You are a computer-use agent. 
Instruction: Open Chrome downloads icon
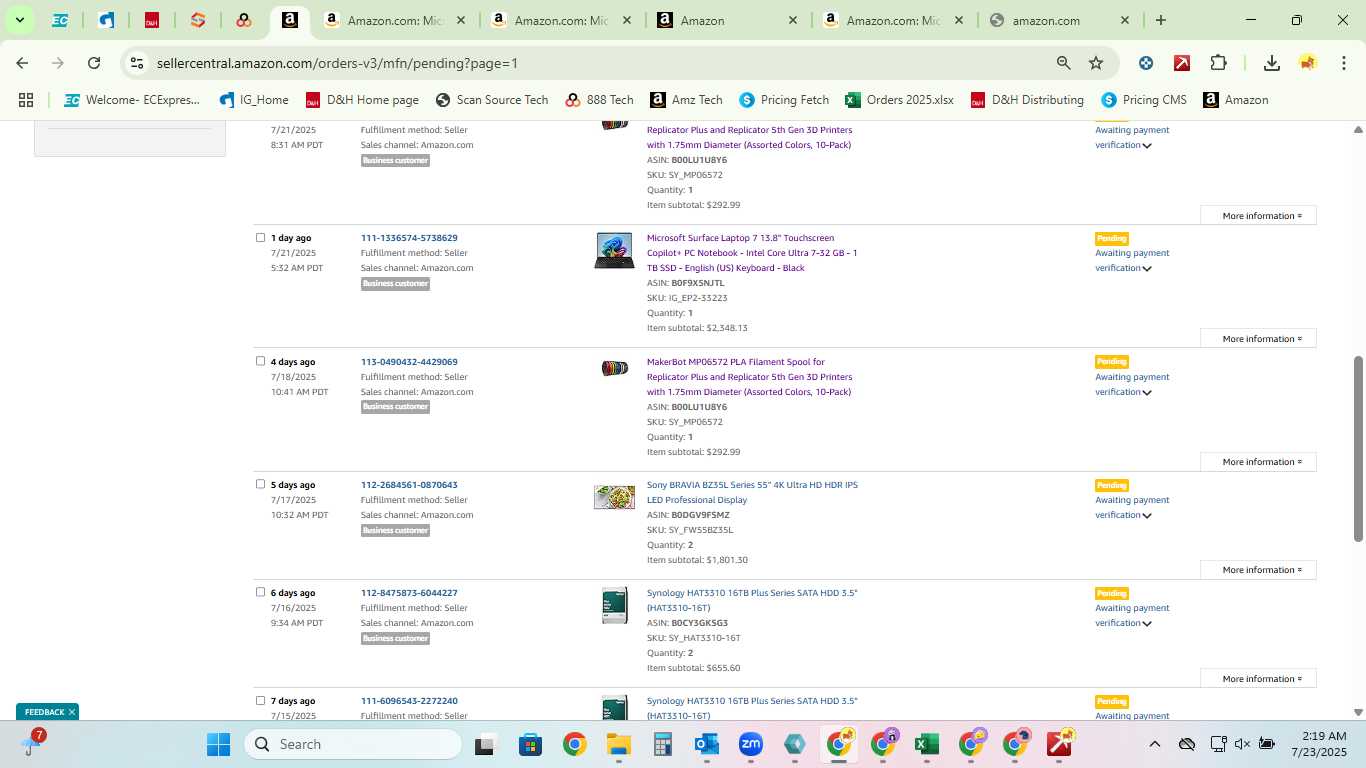[x=1272, y=63]
